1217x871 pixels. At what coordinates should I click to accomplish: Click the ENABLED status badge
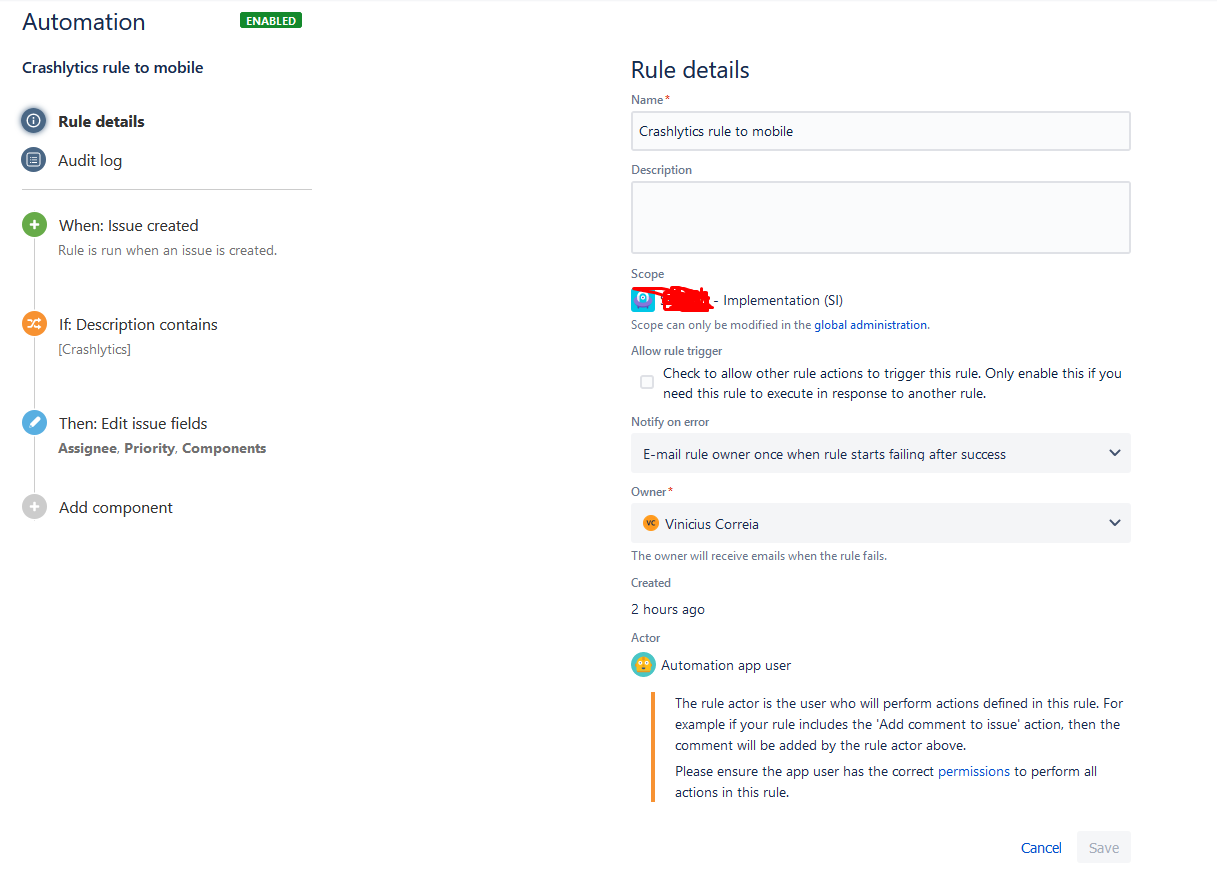pos(271,20)
